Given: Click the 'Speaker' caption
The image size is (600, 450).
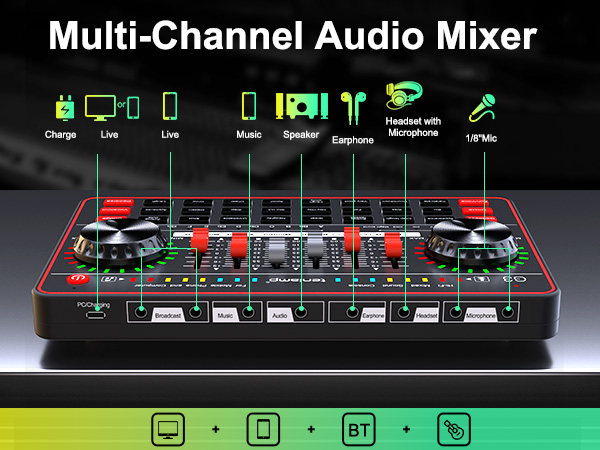Looking at the screenshot, I should tap(301, 135).
